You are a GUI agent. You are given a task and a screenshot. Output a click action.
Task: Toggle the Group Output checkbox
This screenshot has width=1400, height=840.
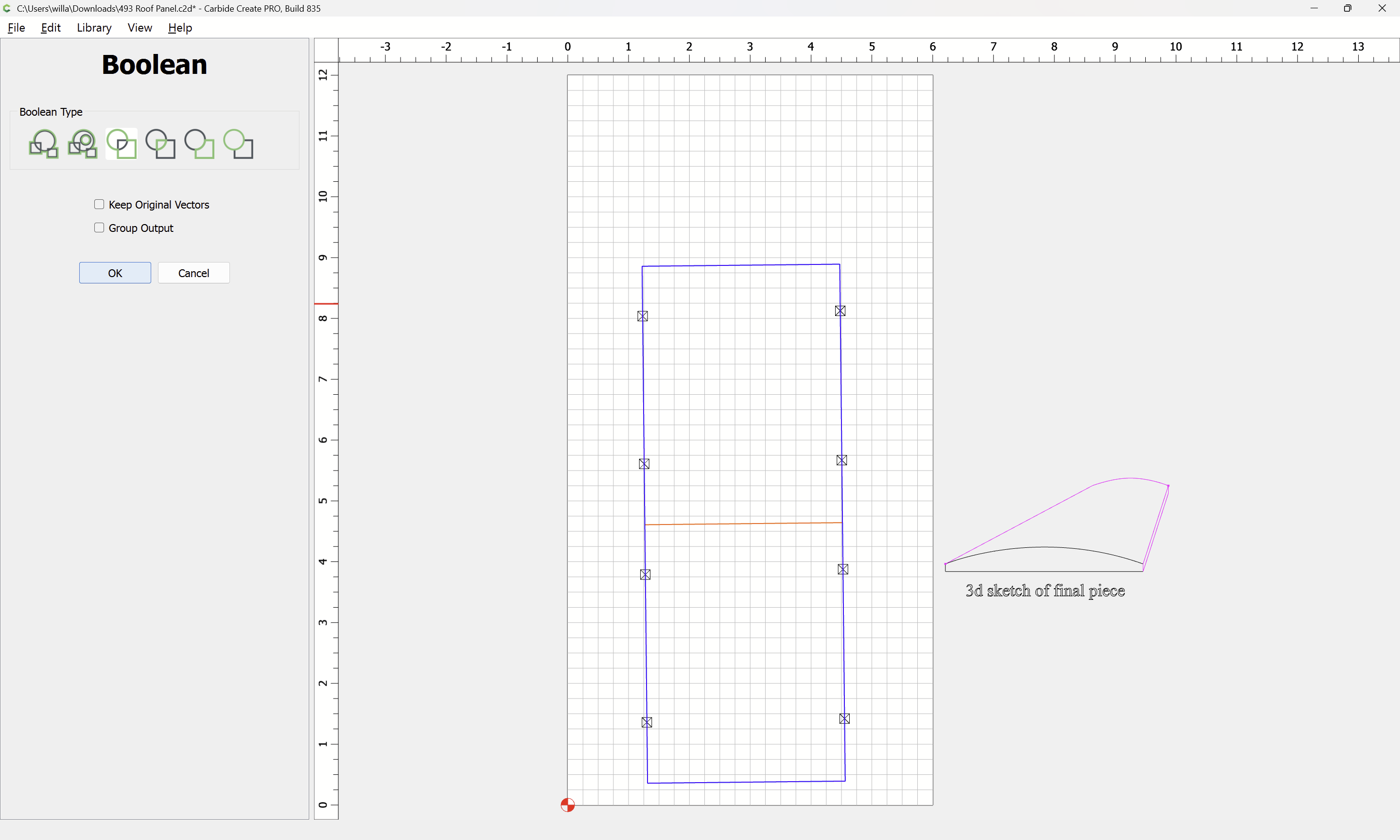coord(99,227)
